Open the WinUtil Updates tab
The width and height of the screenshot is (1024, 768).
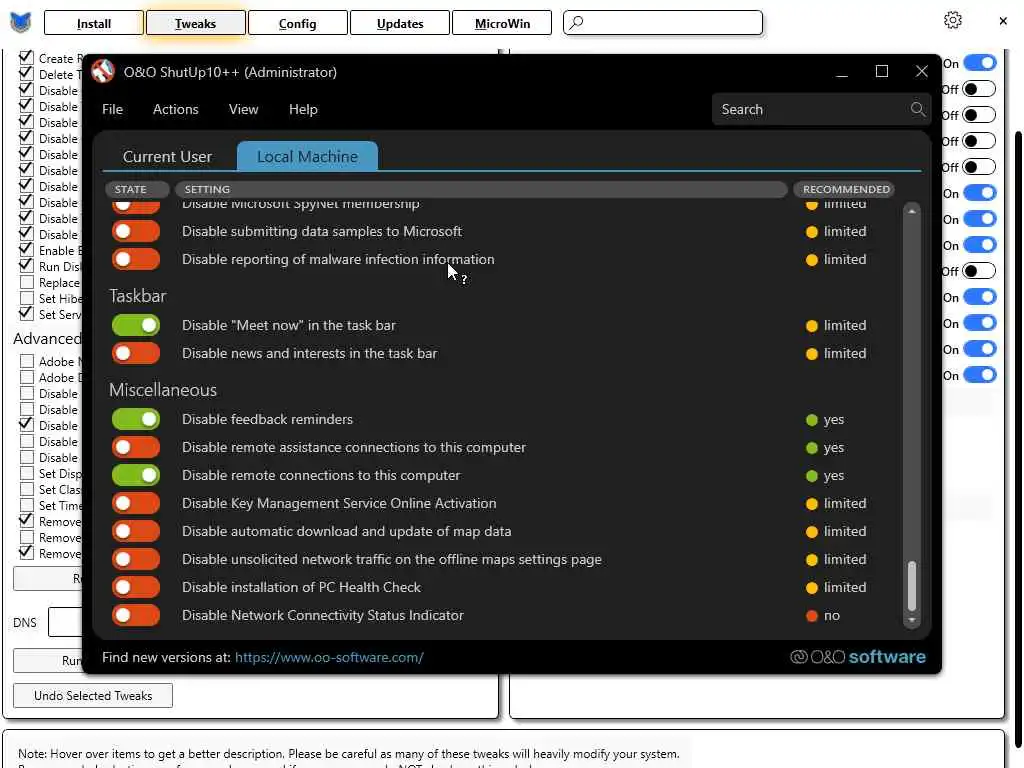[x=400, y=24]
